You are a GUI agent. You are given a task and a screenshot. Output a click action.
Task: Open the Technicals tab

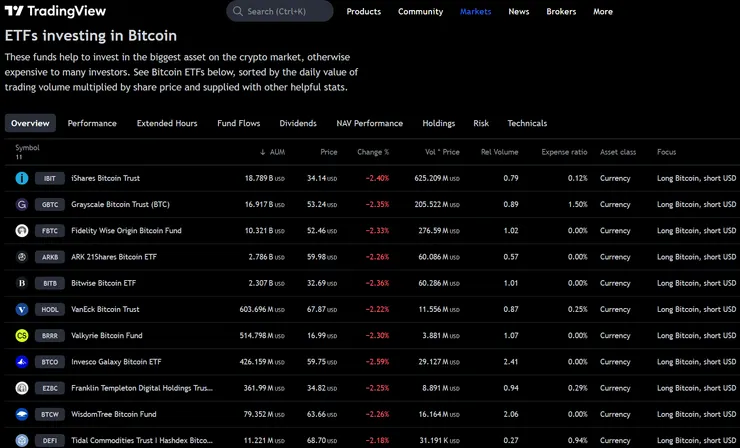[527, 123]
